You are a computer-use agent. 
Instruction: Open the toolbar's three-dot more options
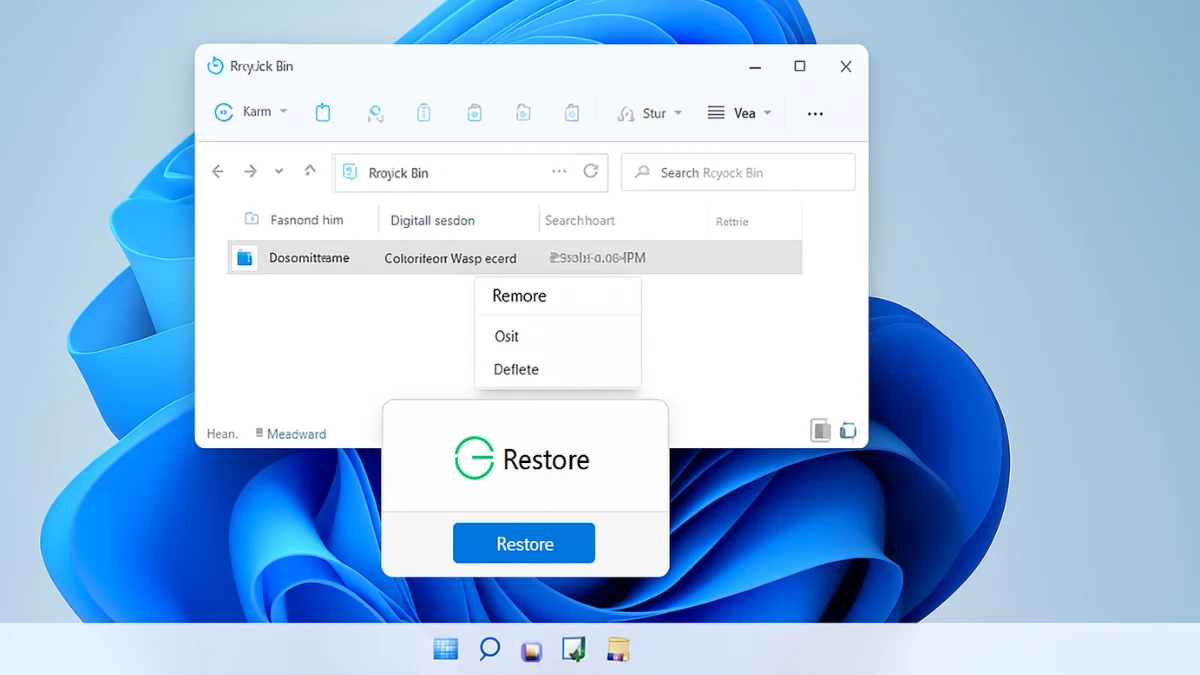pyautogui.click(x=815, y=114)
